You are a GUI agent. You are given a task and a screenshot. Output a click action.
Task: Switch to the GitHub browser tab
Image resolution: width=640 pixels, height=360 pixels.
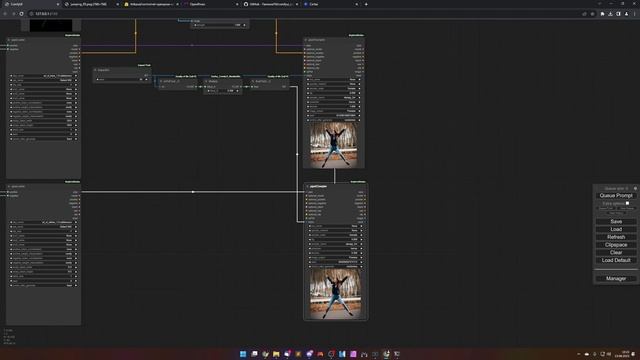point(270,4)
